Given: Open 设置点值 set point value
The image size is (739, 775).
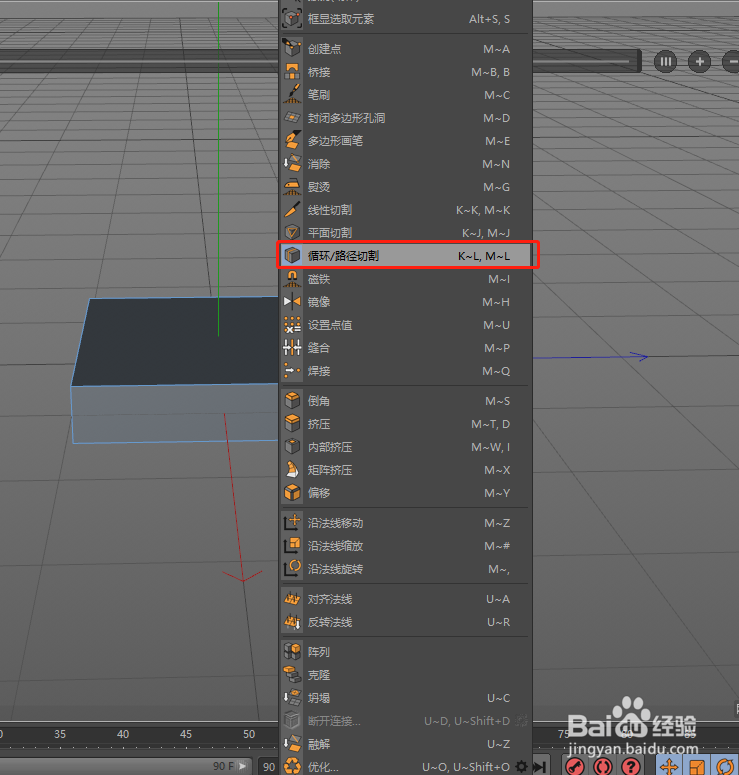Looking at the screenshot, I should (405, 325).
